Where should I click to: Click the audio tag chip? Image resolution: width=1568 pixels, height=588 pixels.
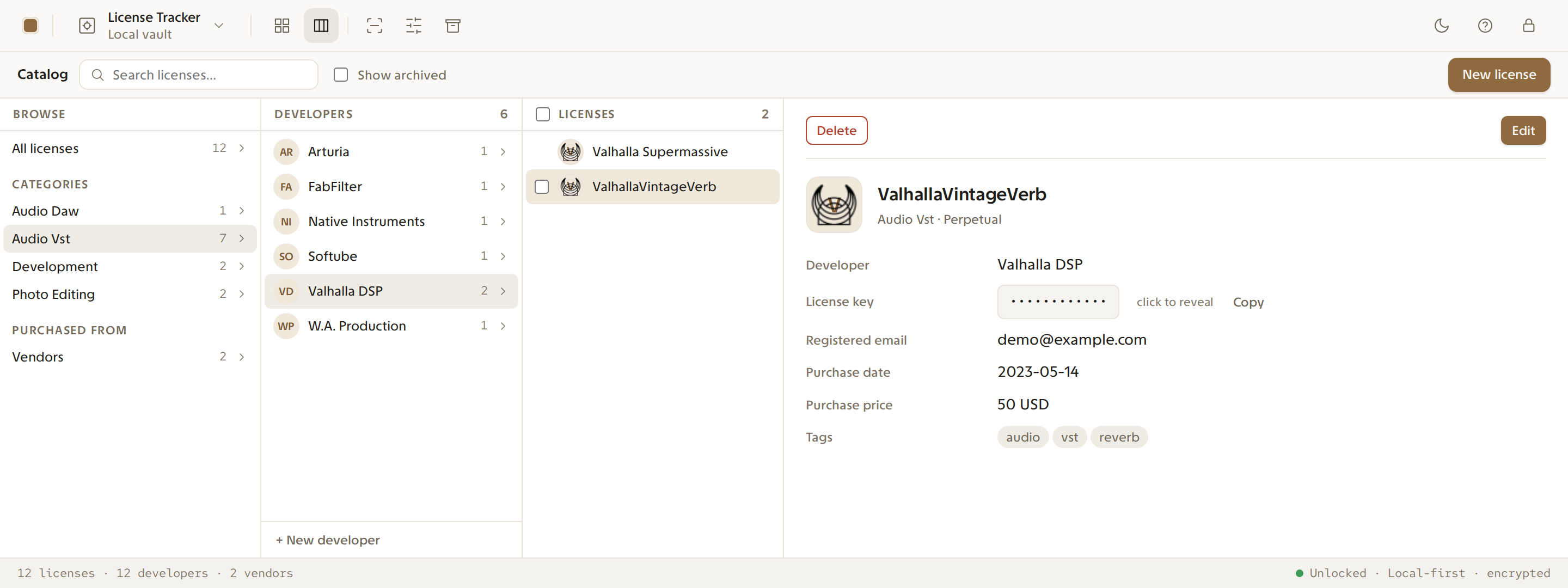point(1022,437)
